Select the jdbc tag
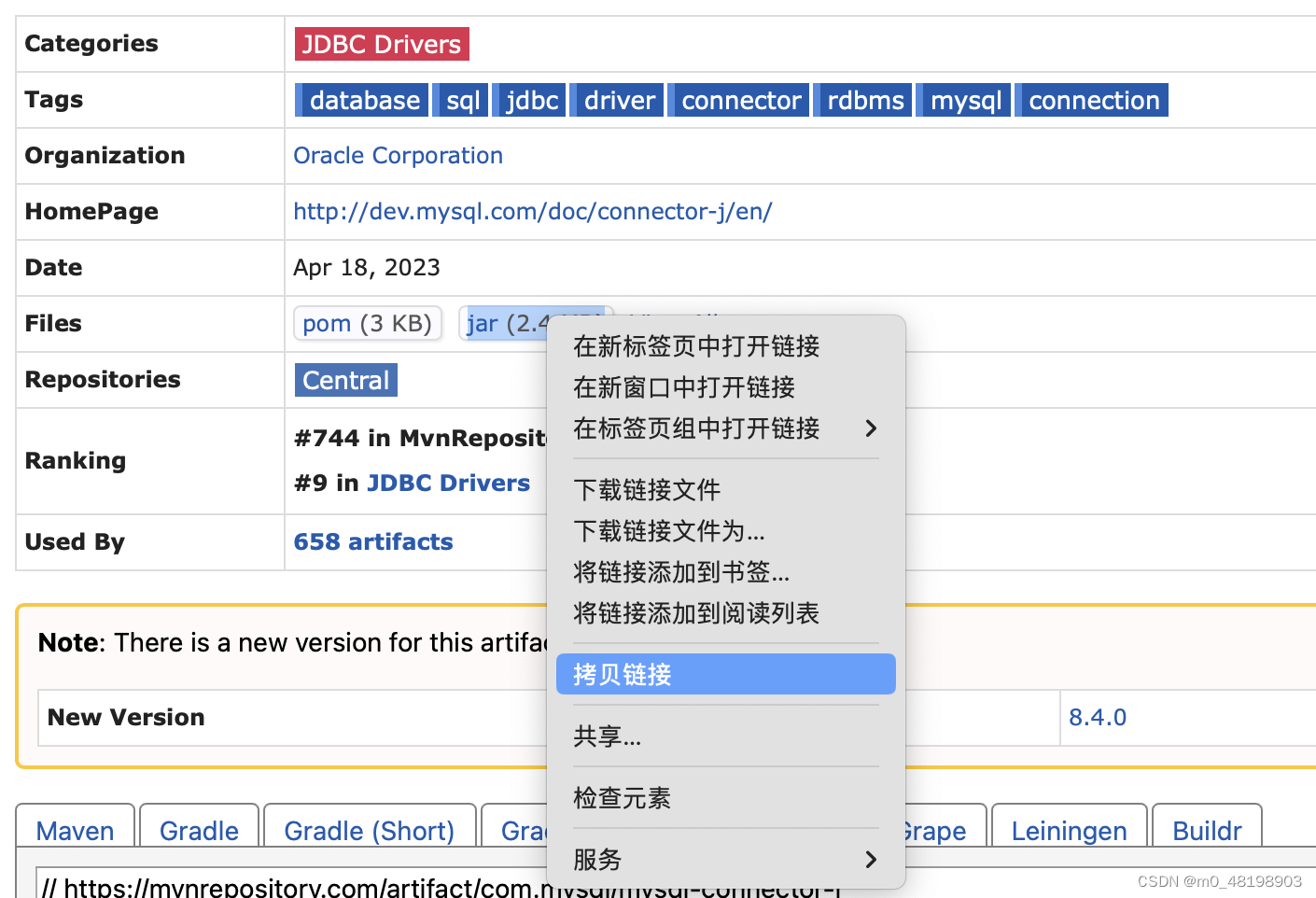 (529, 100)
